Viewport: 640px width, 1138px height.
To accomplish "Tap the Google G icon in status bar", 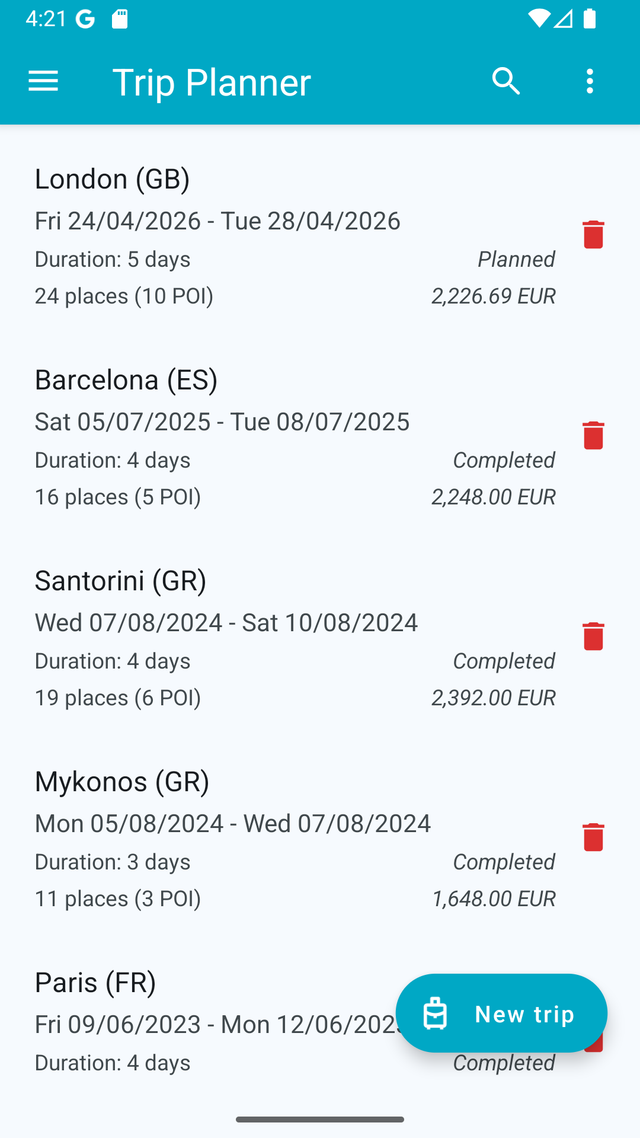I will 86,17.
